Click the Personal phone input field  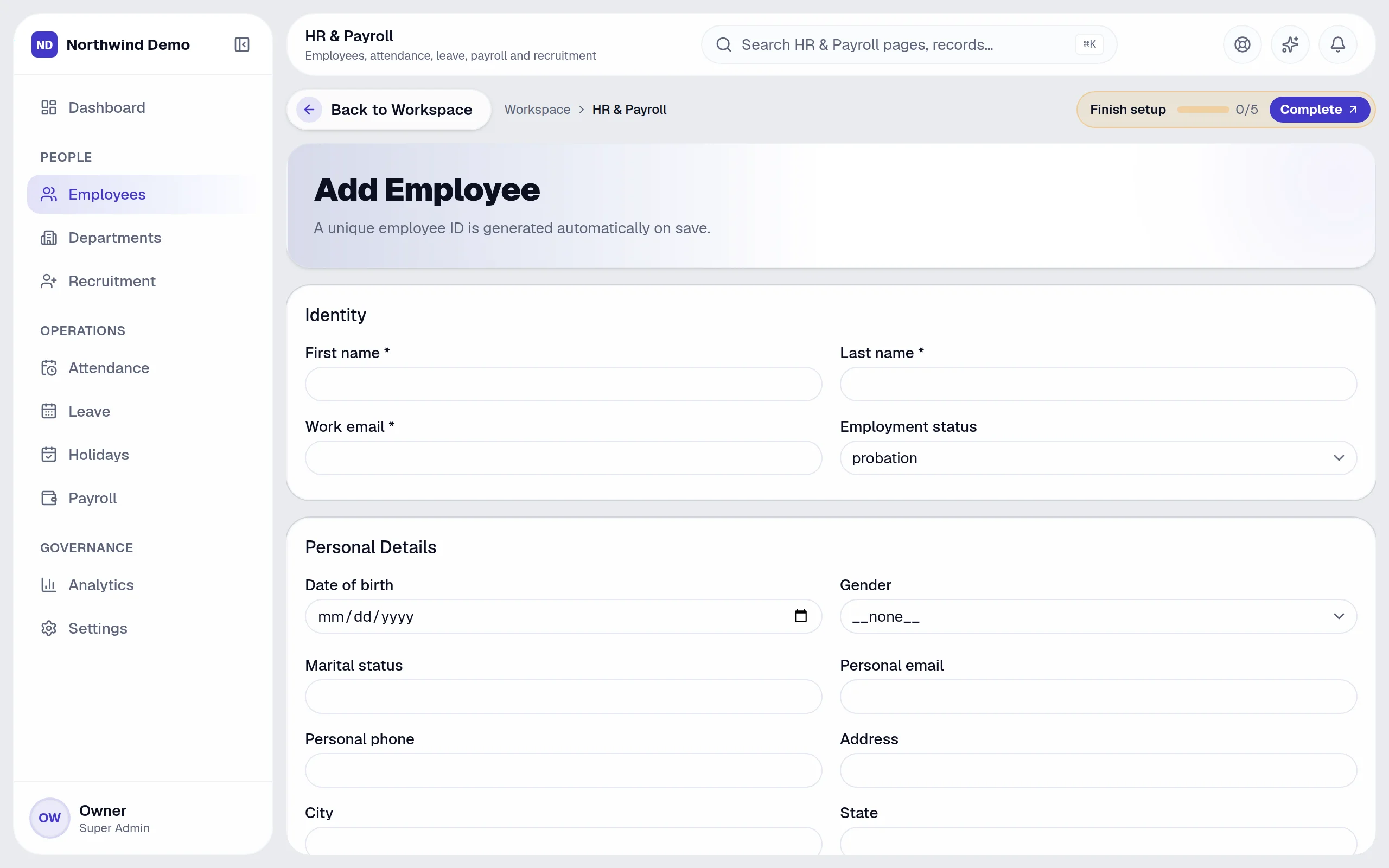coord(563,770)
